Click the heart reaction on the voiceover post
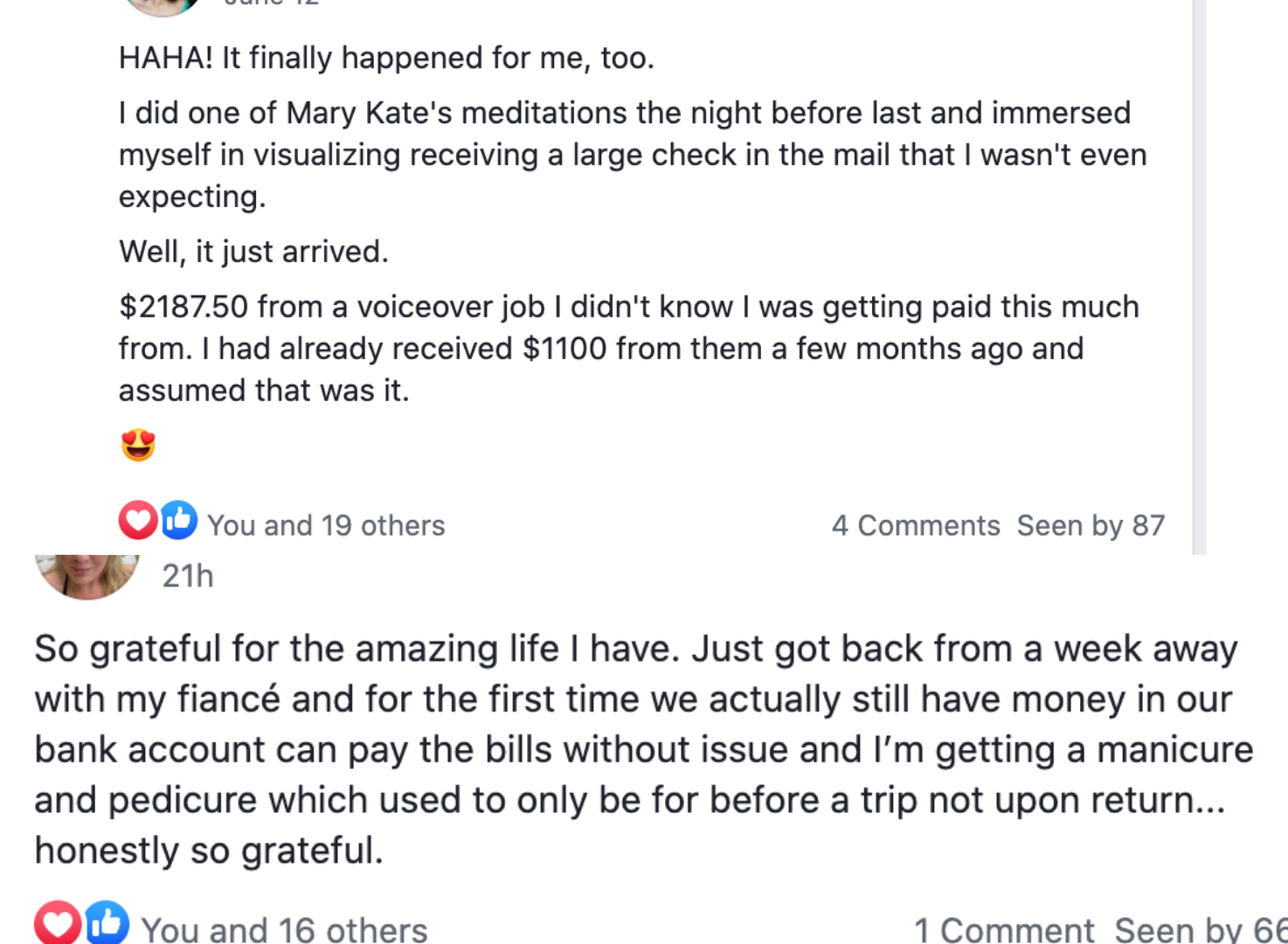 [x=137, y=521]
